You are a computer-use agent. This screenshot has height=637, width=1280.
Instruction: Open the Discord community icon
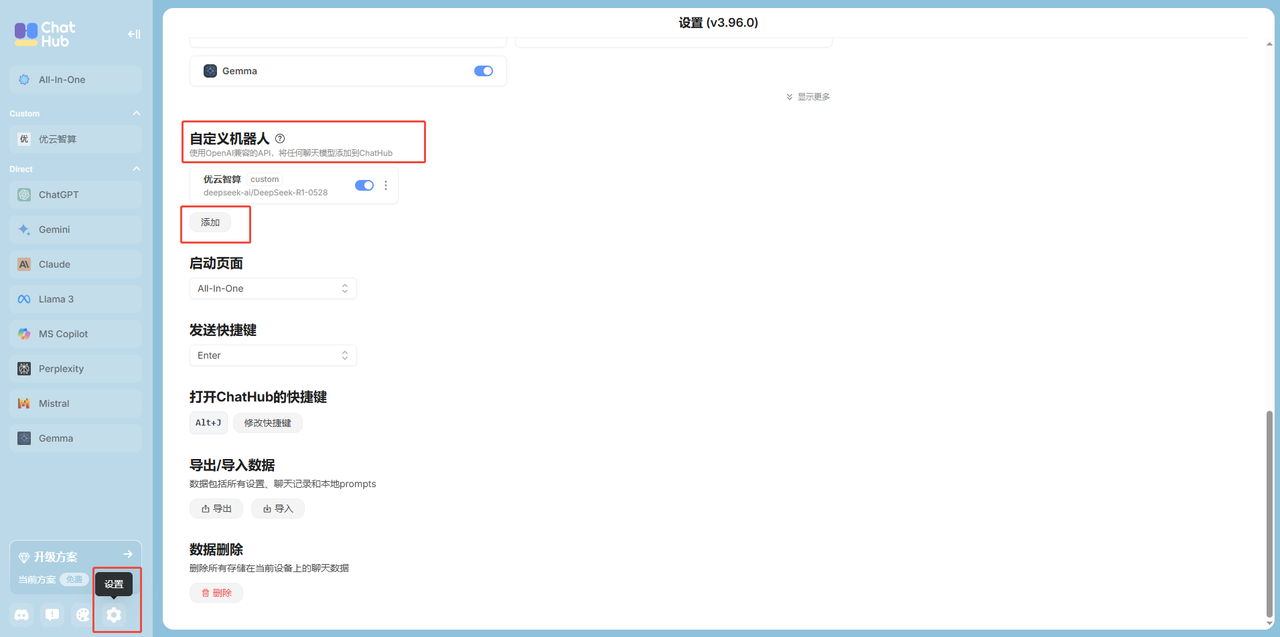[x=22, y=615]
